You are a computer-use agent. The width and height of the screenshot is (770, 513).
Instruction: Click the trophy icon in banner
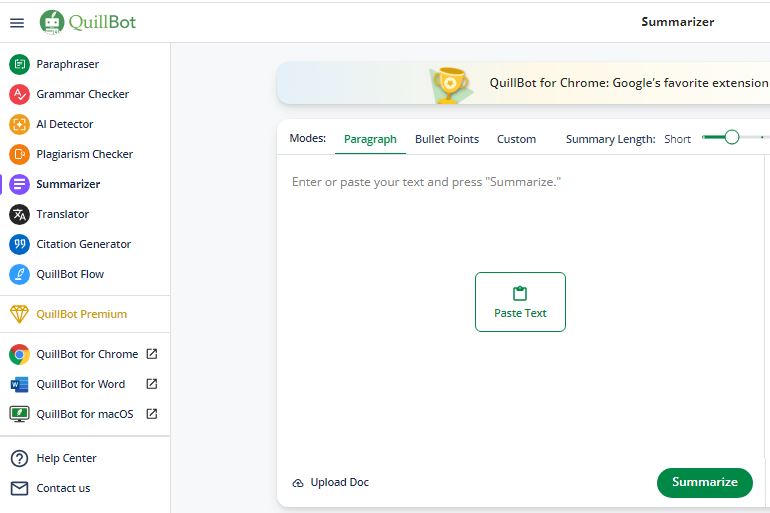click(x=449, y=84)
